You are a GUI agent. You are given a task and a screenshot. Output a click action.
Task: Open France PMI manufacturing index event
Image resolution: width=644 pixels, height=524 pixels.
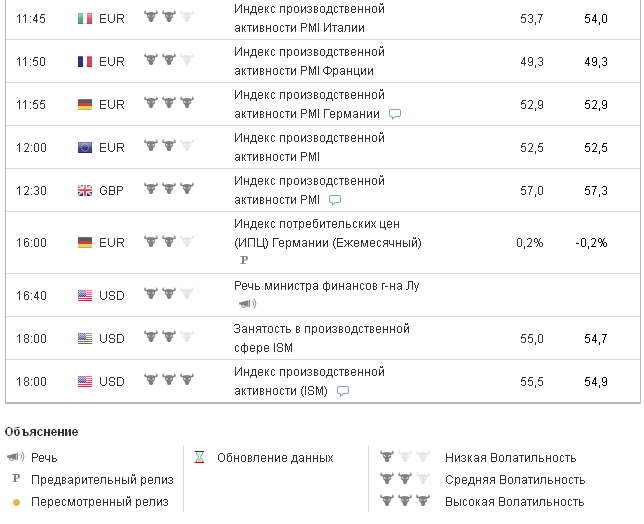tap(309, 61)
